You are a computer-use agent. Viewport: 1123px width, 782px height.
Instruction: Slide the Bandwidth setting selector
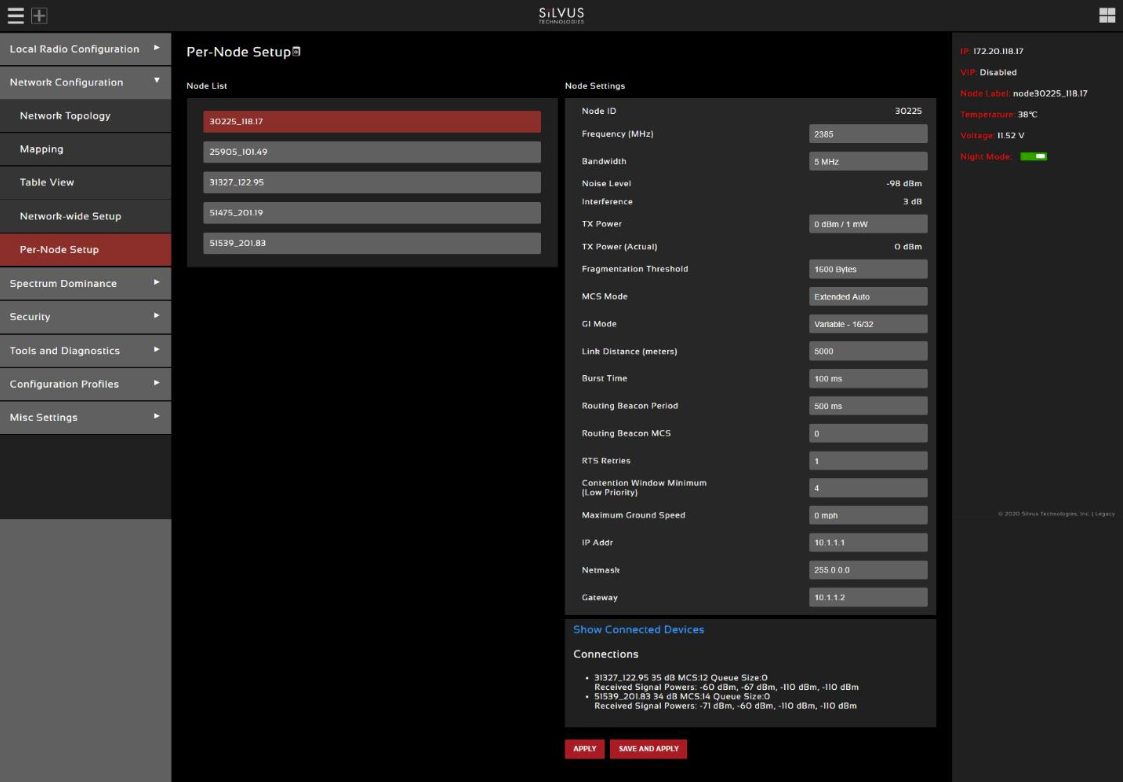[x=868, y=160]
